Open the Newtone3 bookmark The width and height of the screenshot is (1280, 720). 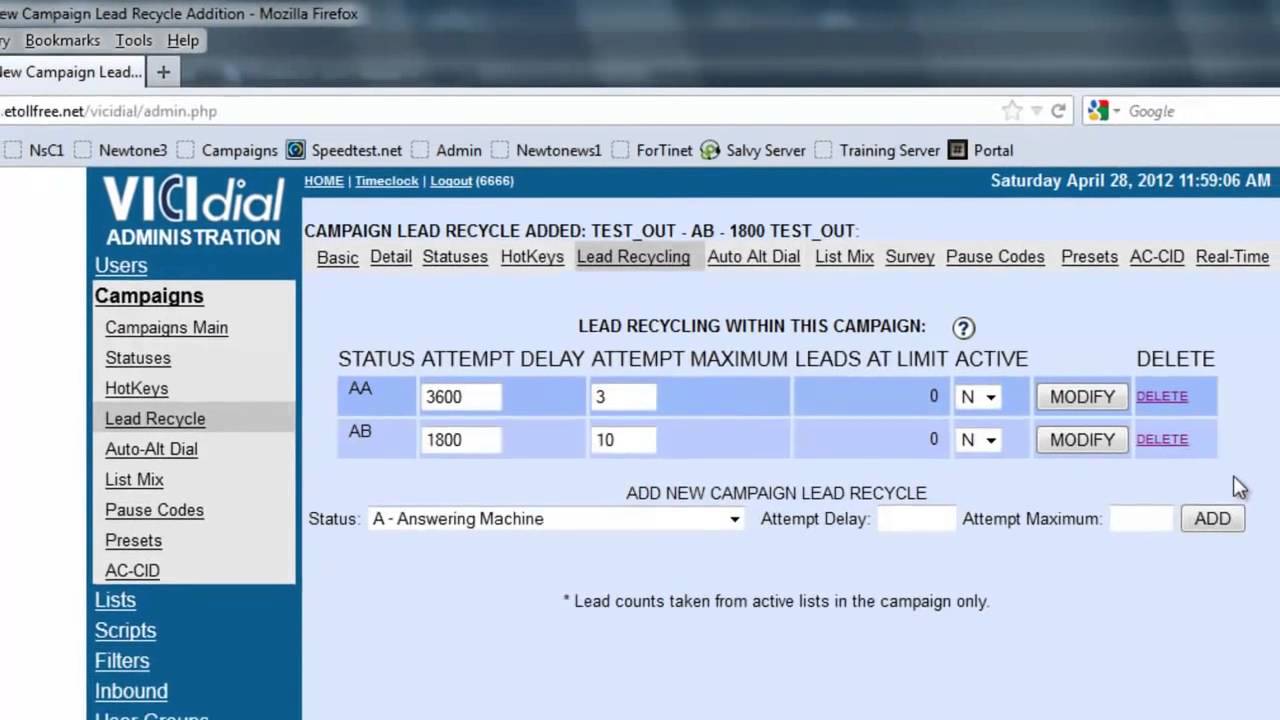(x=122, y=150)
